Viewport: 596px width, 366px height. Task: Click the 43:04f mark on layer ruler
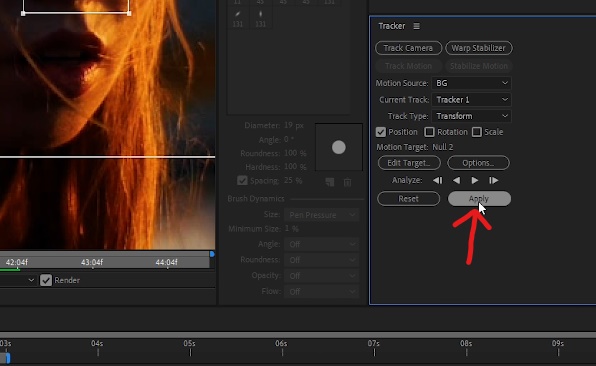click(92, 262)
